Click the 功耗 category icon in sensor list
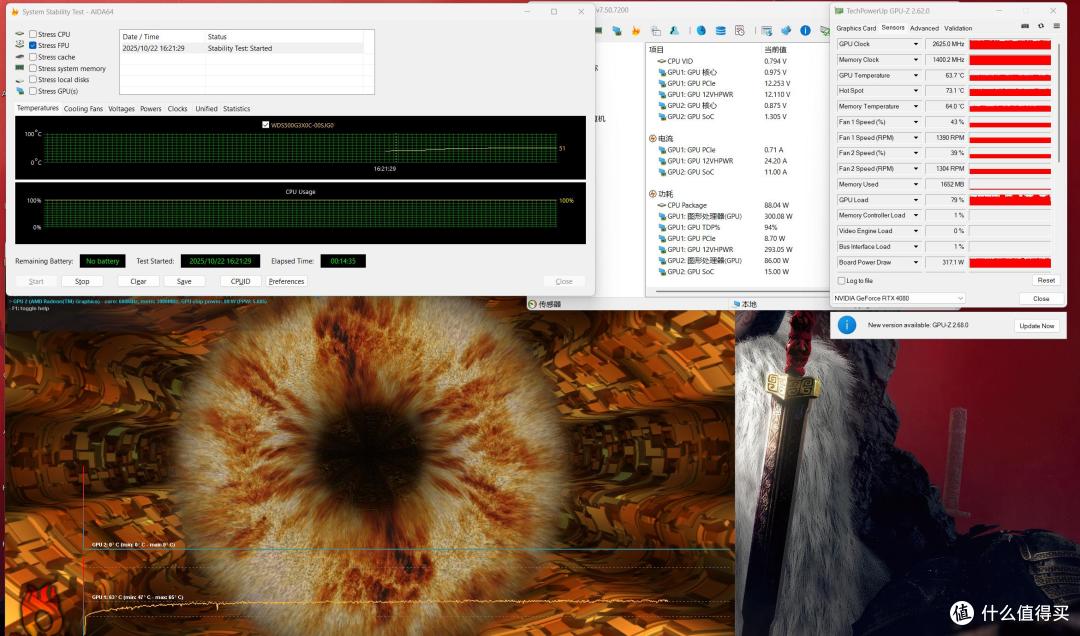This screenshot has height=636, width=1080. 652,194
